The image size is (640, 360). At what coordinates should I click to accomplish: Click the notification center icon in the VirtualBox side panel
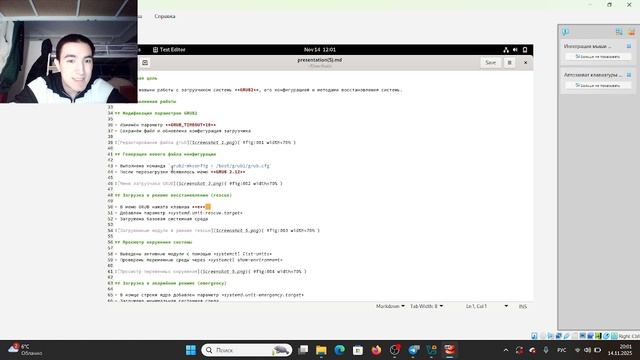565,32
